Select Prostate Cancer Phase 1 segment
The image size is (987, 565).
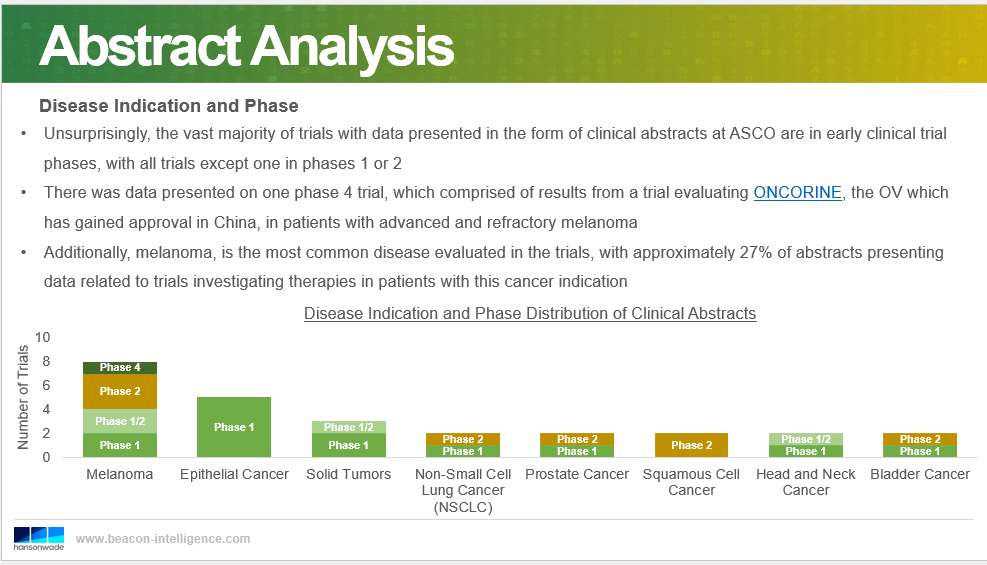(x=577, y=451)
